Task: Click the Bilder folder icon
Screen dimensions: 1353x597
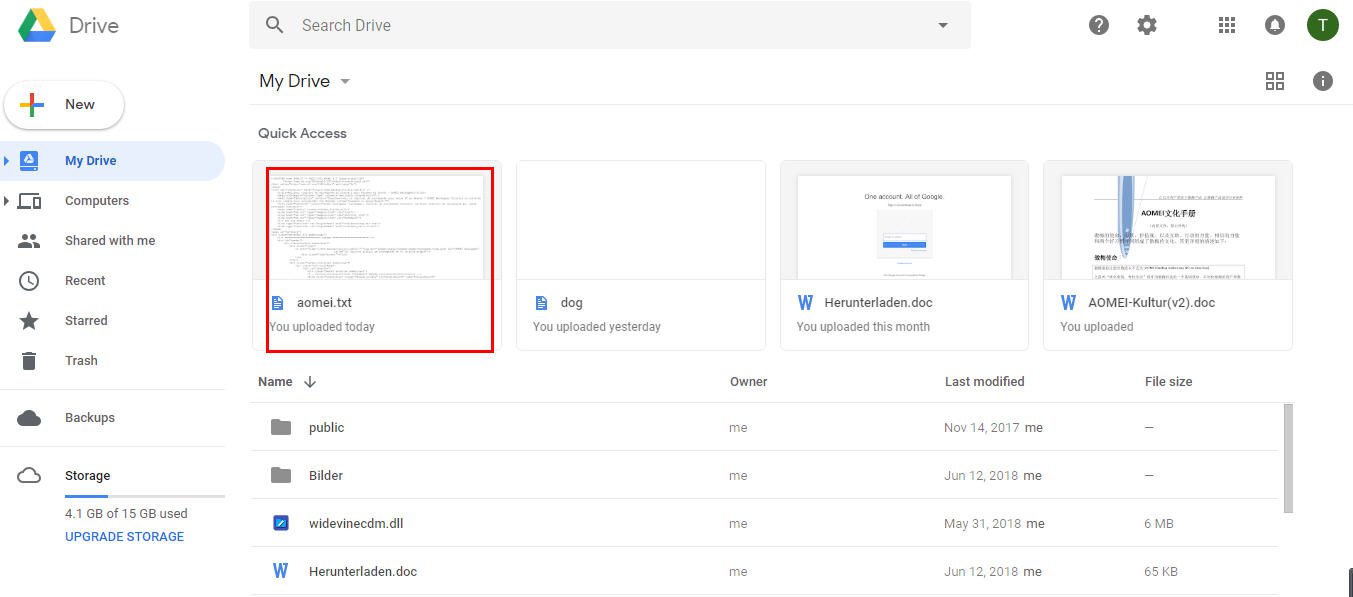Action: pyautogui.click(x=281, y=475)
